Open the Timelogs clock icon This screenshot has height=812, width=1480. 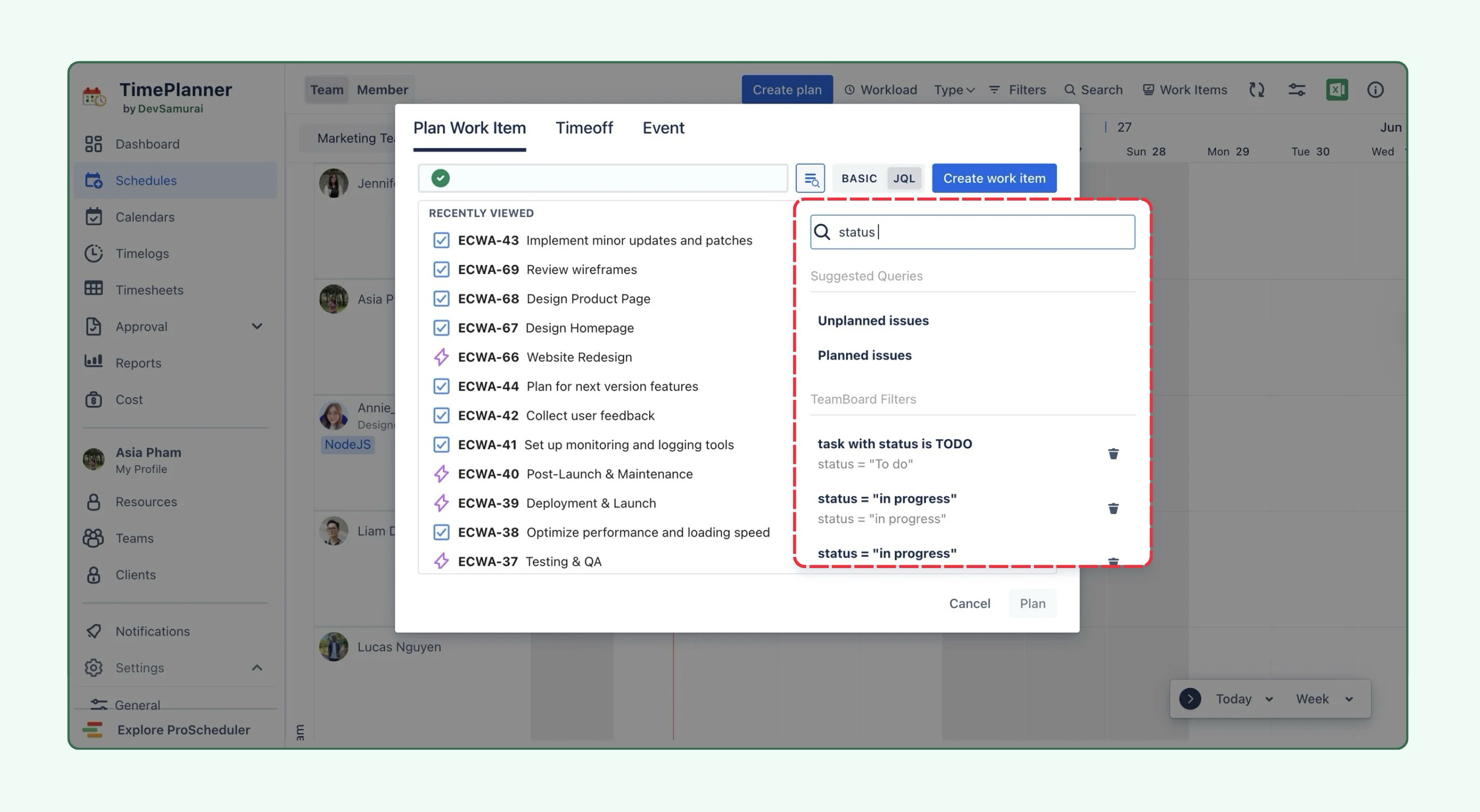(x=93, y=253)
